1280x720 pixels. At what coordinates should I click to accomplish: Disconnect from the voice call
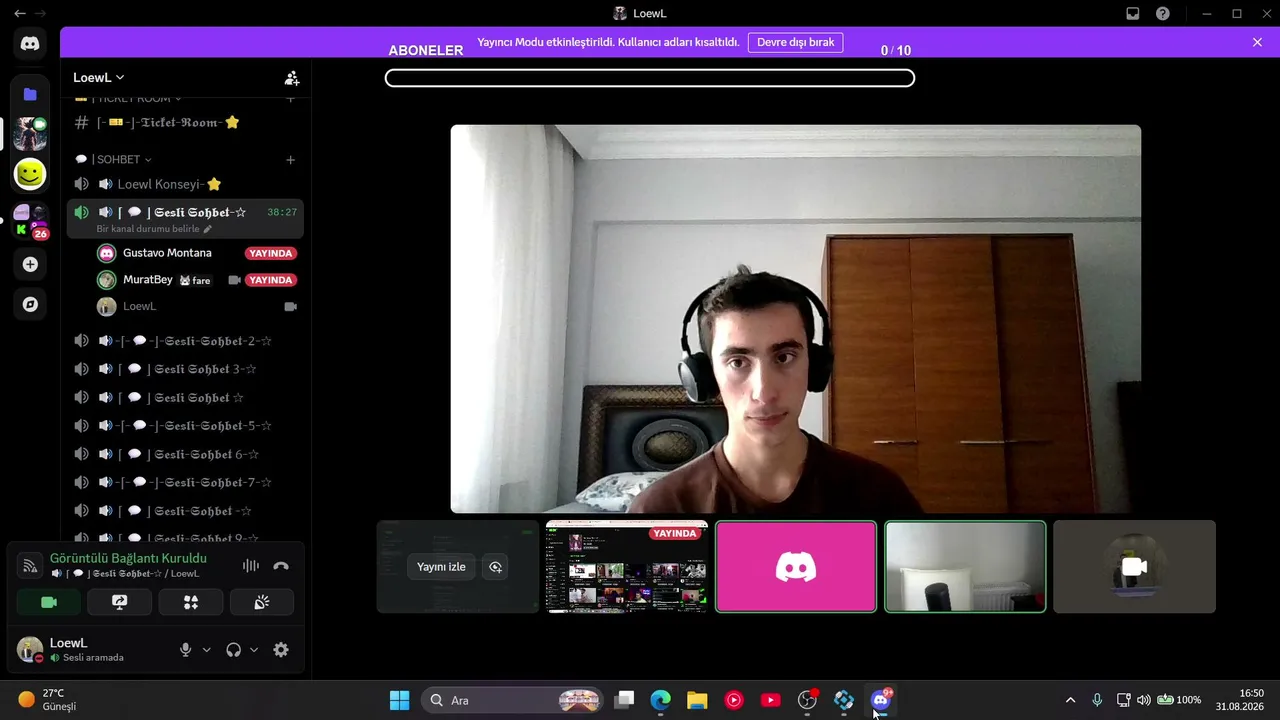[281, 566]
